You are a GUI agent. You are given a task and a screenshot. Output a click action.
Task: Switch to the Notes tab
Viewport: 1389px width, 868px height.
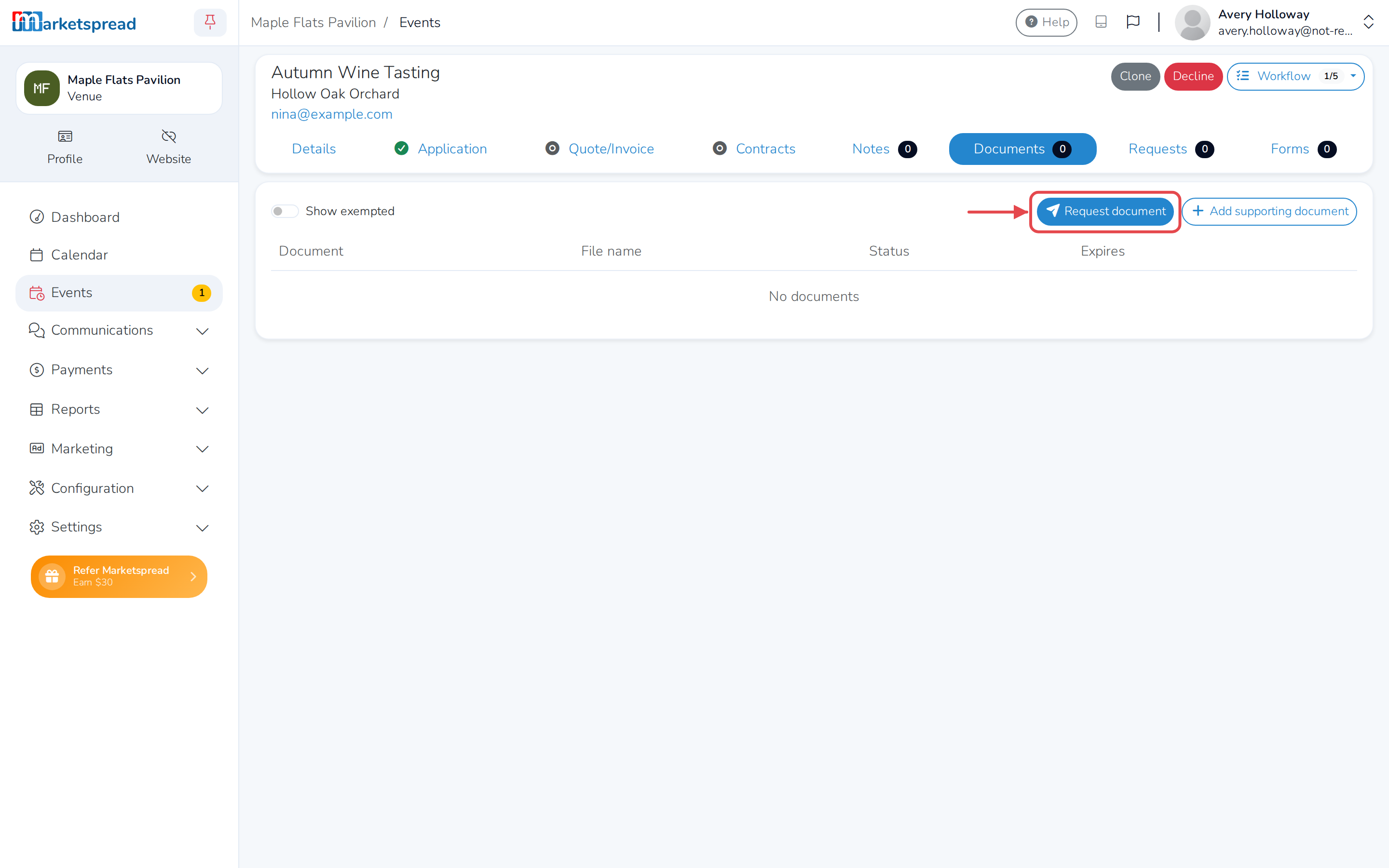click(885, 149)
